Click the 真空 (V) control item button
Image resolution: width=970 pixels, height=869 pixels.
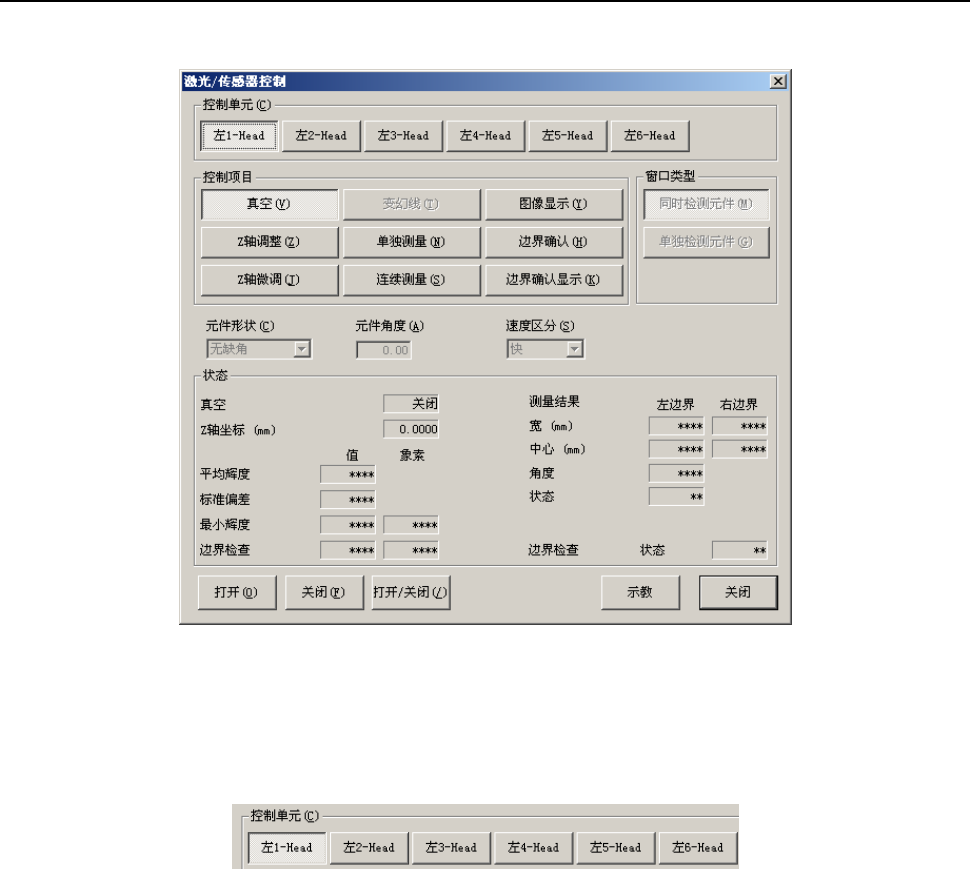pos(269,204)
